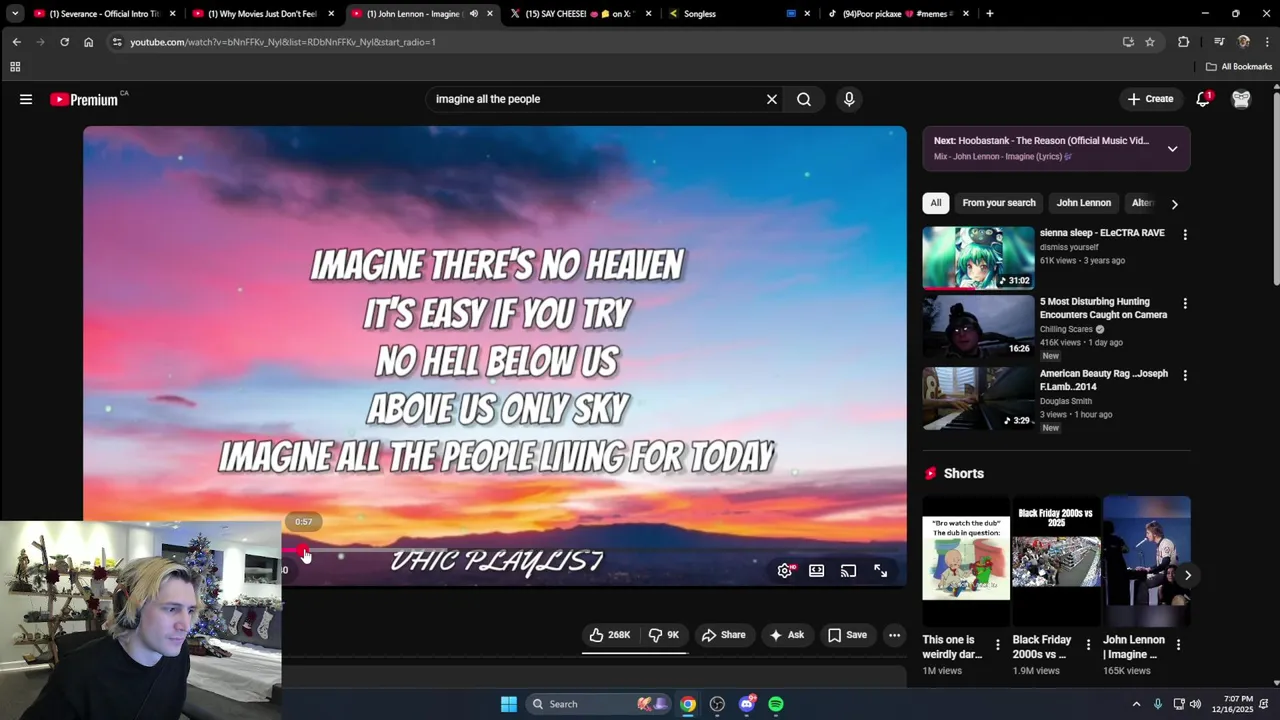The height and width of the screenshot is (720, 1280).
Task: Click the Ask AI button
Action: coord(787,635)
